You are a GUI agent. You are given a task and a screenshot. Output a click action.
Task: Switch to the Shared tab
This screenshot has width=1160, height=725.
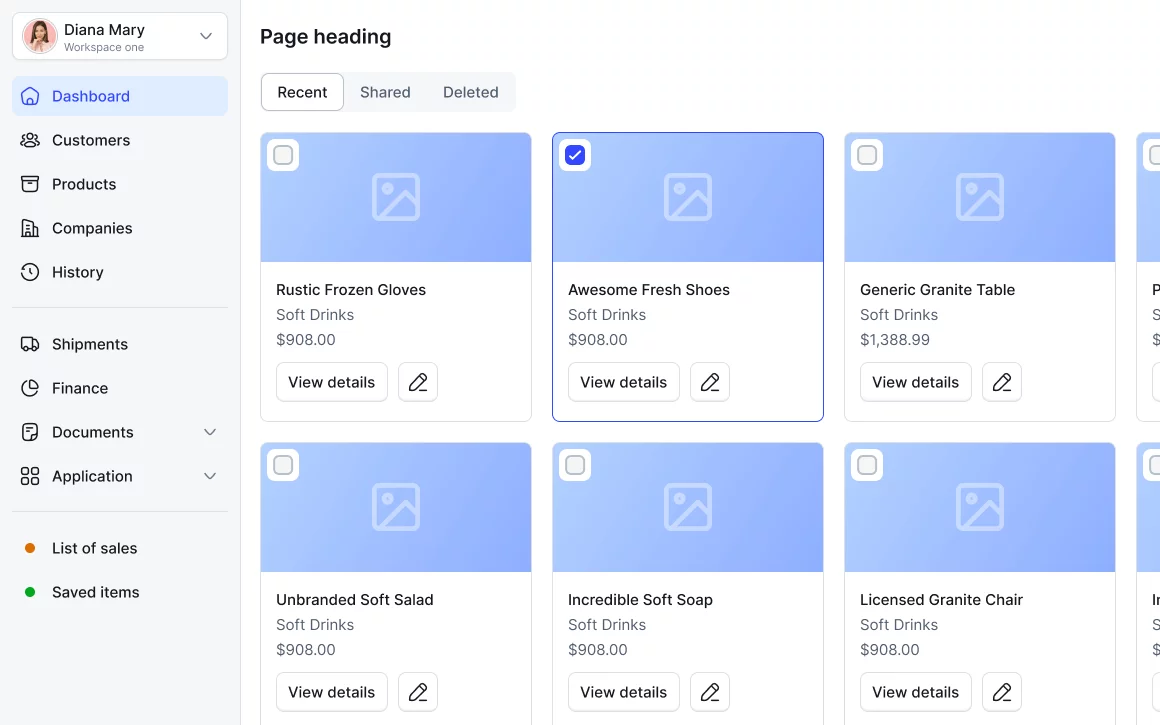385,92
